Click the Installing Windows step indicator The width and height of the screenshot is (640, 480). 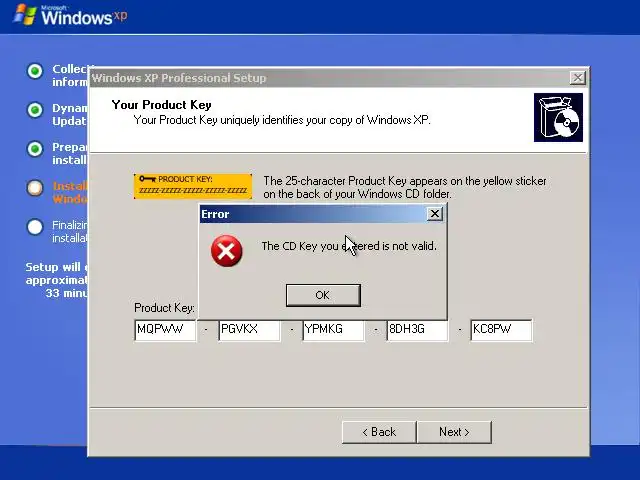(x=35, y=188)
